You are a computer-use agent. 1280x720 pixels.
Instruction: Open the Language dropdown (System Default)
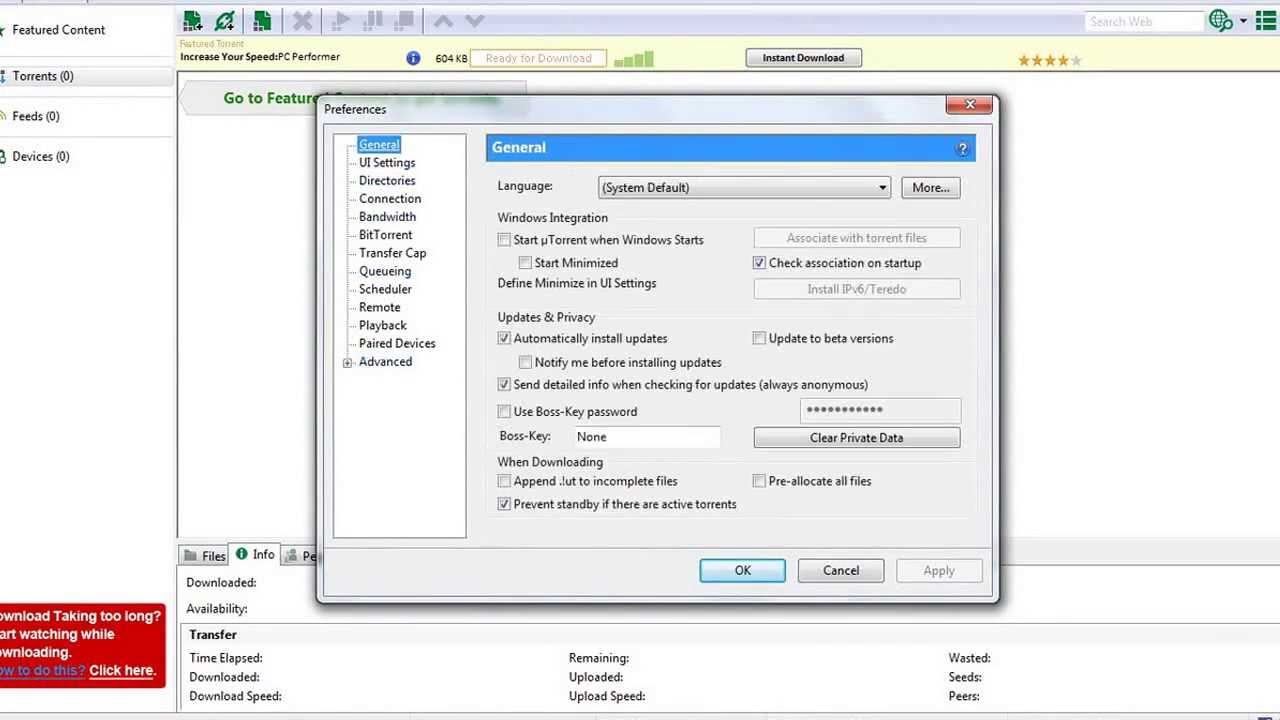pyautogui.click(x=744, y=188)
